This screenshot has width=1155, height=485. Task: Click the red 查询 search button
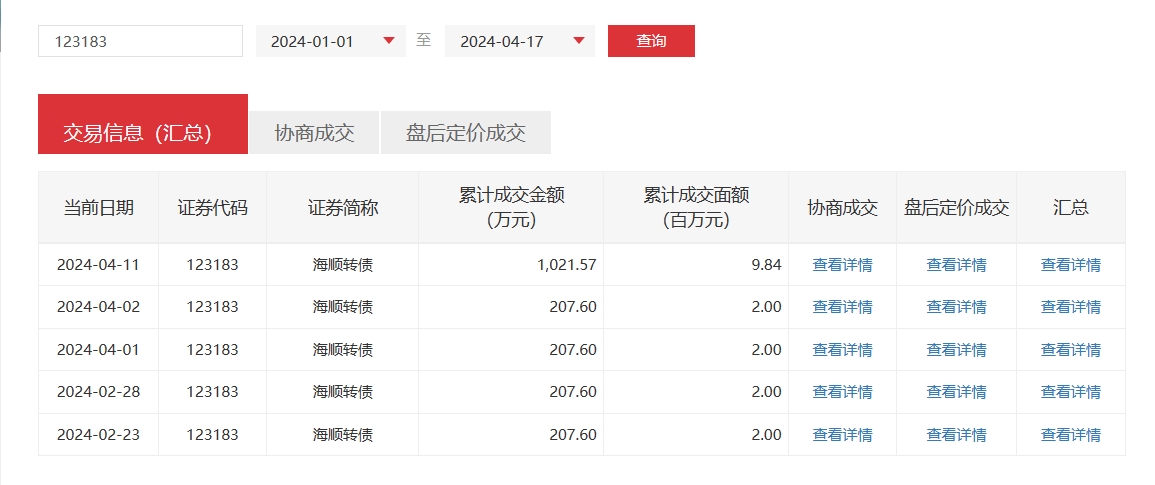(x=651, y=41)
